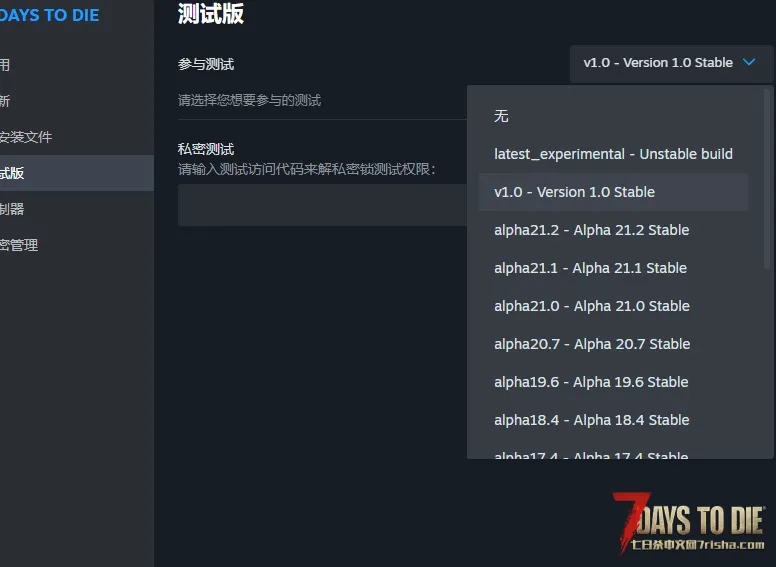
Task: Click the 参与测试 label
Action: (206, 64)
